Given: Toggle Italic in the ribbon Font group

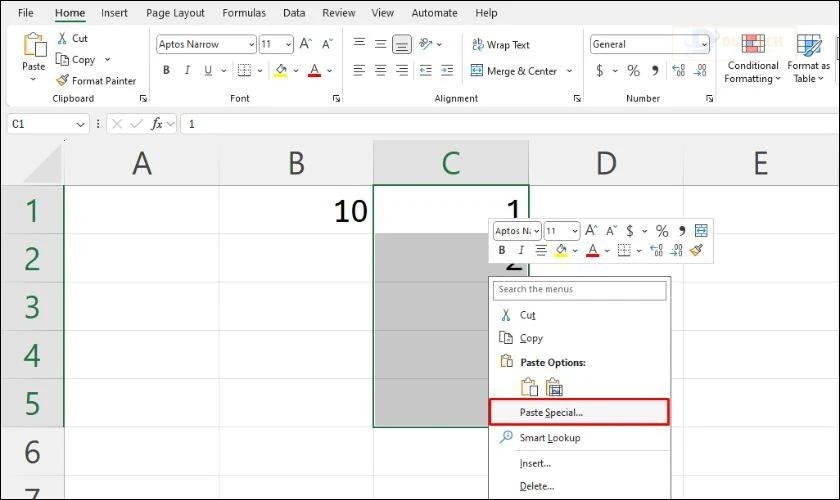Looking at the screenshot, I should click(189, 71).
